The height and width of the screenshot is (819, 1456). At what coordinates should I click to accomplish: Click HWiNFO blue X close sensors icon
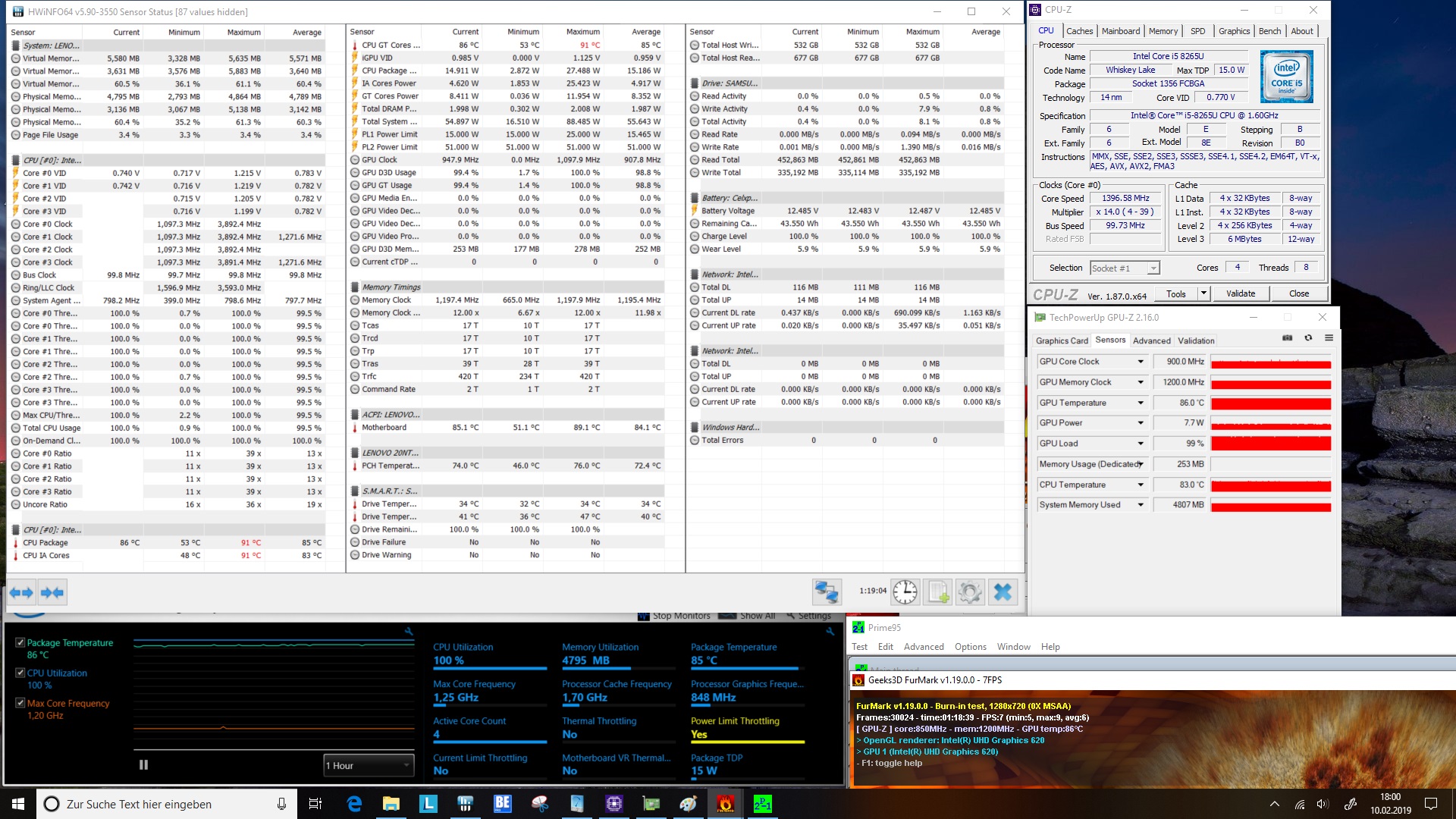(1003, 592)
